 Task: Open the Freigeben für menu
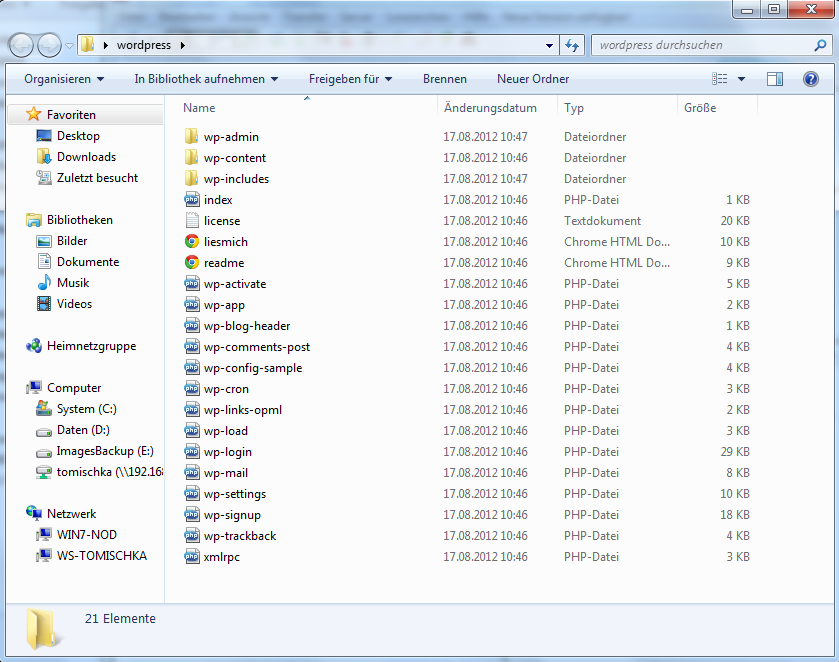350,79
